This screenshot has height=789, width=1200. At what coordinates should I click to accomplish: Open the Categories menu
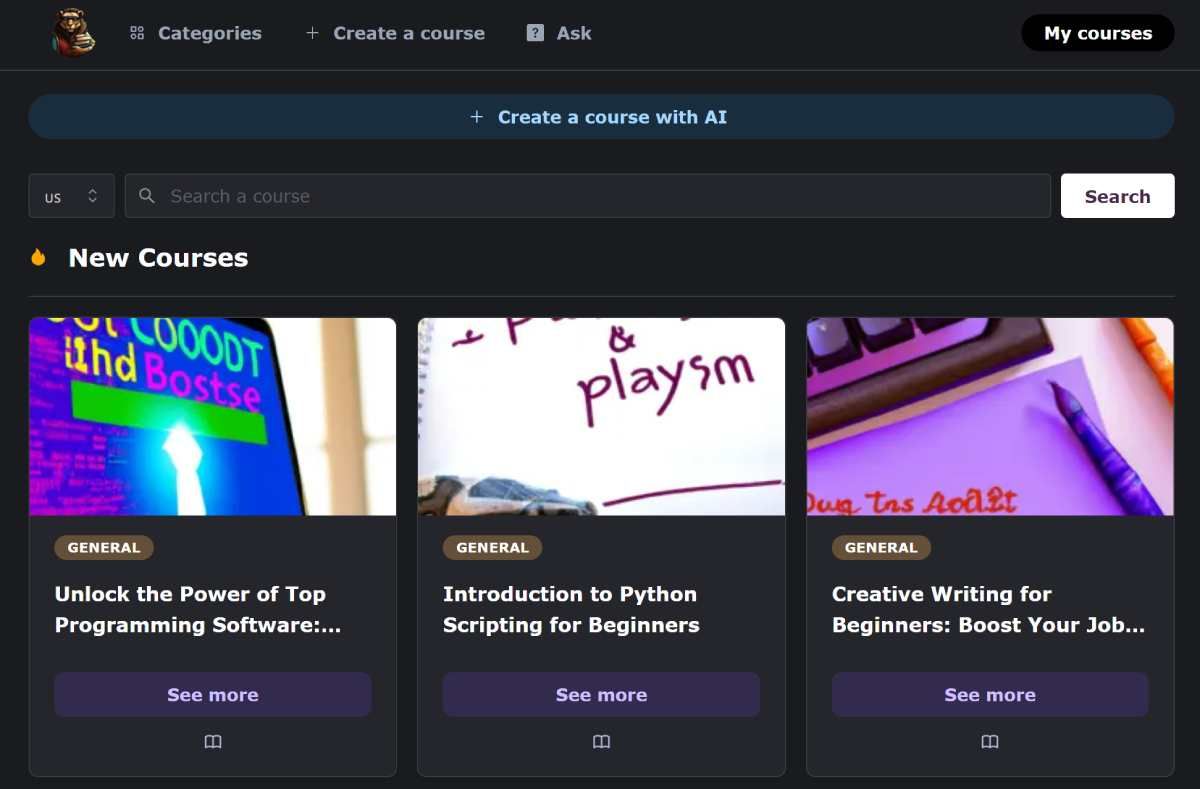pos(210,33)
